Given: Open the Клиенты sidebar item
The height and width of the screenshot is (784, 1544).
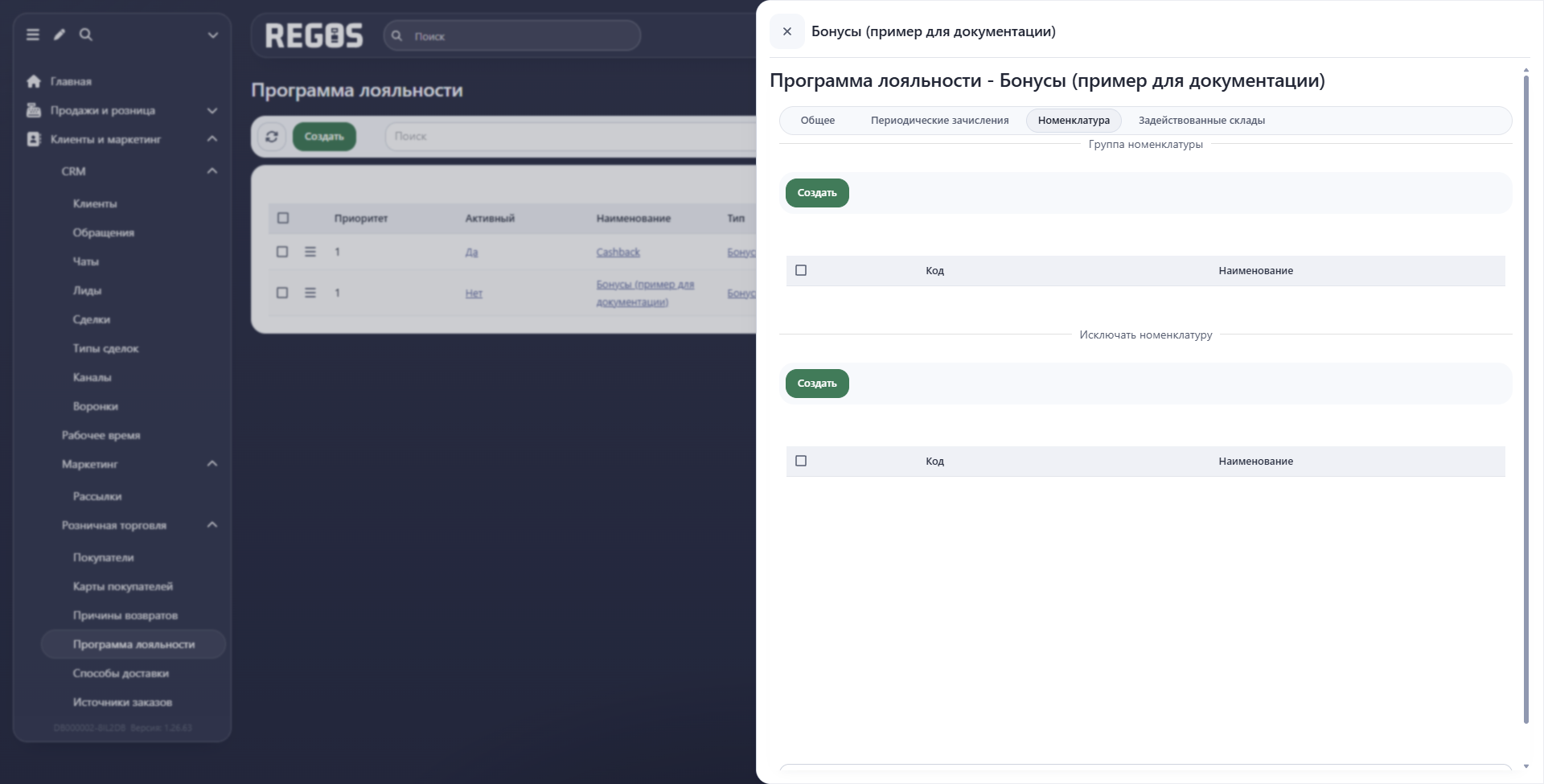Looking at the screenshot, I should [x=95, y=203].
